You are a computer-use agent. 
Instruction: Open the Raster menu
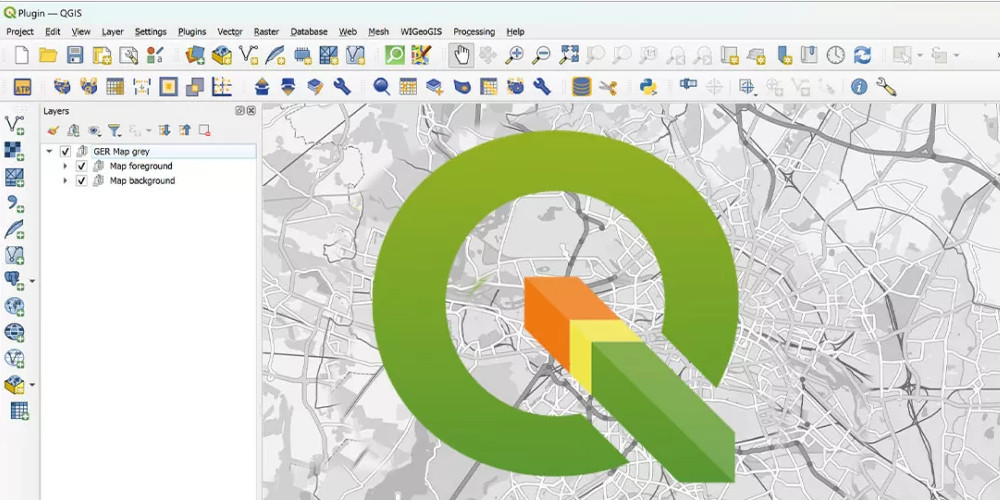(266, 32)
